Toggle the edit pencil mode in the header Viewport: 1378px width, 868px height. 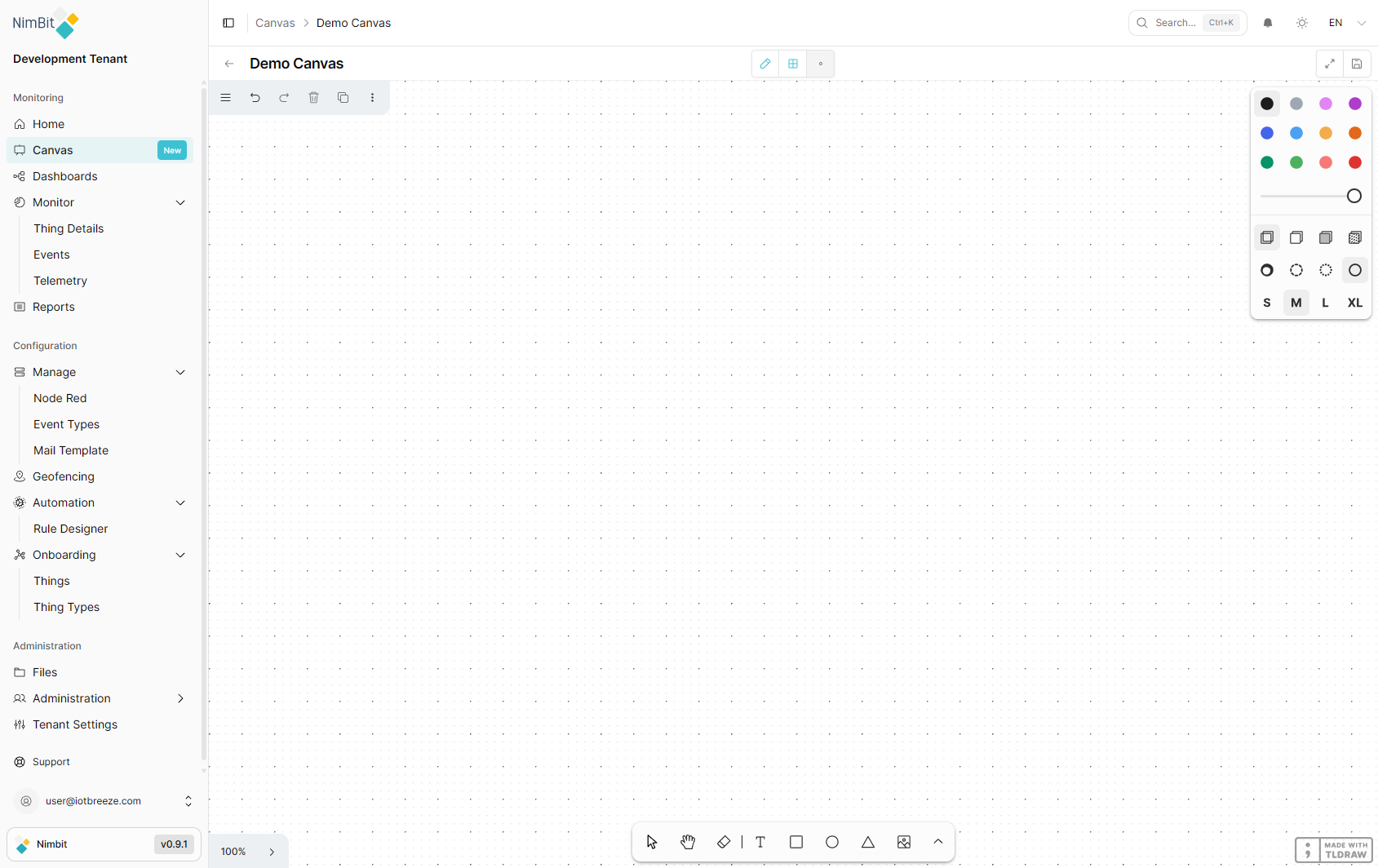(x=764, y=63)
